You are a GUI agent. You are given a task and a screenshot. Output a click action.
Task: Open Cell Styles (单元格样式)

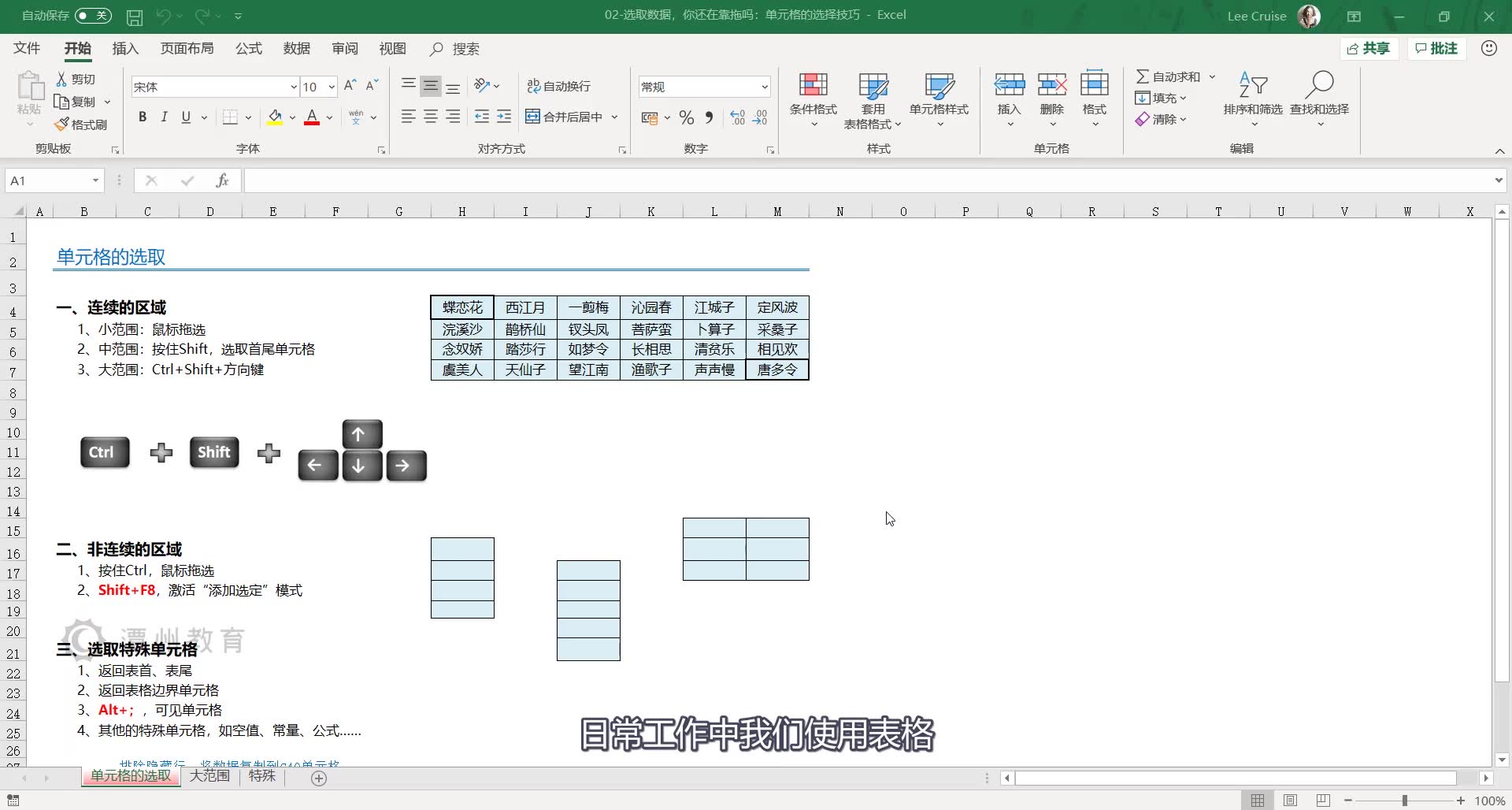click(x=939, y=100)
